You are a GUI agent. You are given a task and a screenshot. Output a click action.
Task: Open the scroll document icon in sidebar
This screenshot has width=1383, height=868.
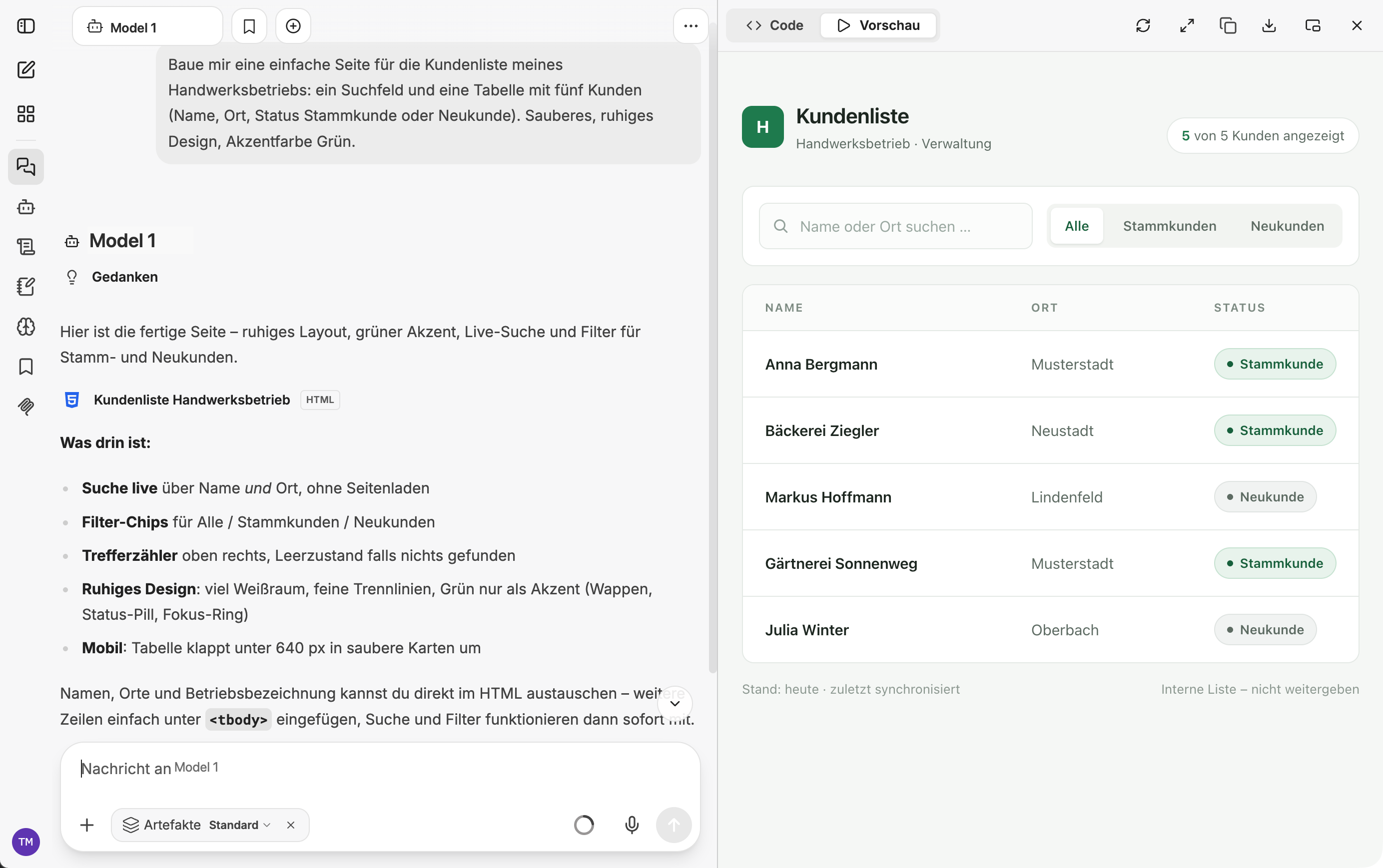pos(26,247)
